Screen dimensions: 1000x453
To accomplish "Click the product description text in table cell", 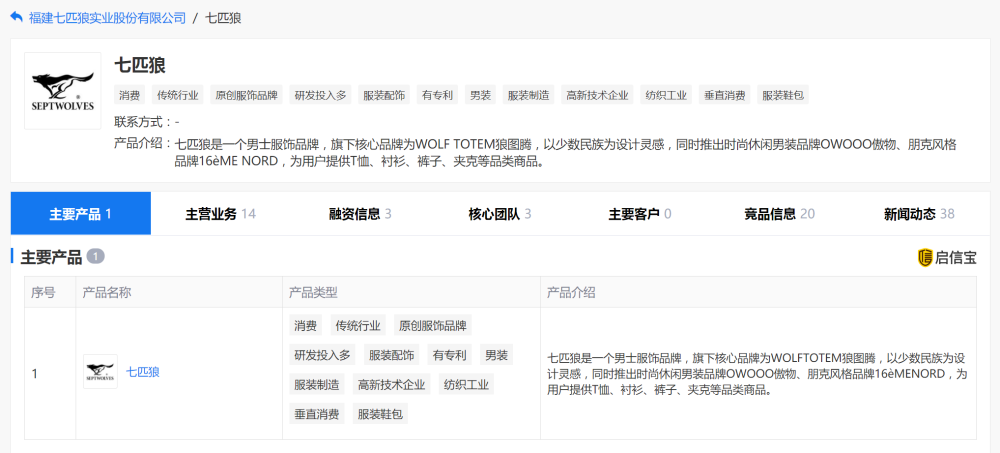I will (x=758, y=373).
